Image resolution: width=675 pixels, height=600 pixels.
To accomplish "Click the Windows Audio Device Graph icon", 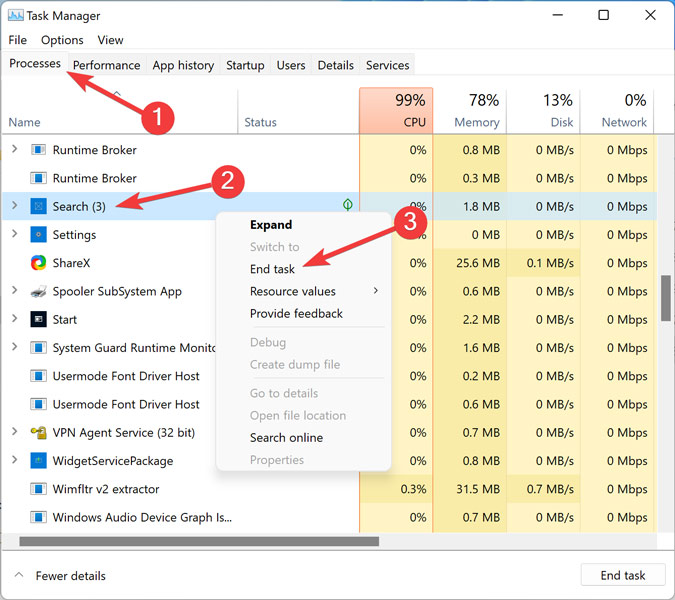I will (38, 517).
